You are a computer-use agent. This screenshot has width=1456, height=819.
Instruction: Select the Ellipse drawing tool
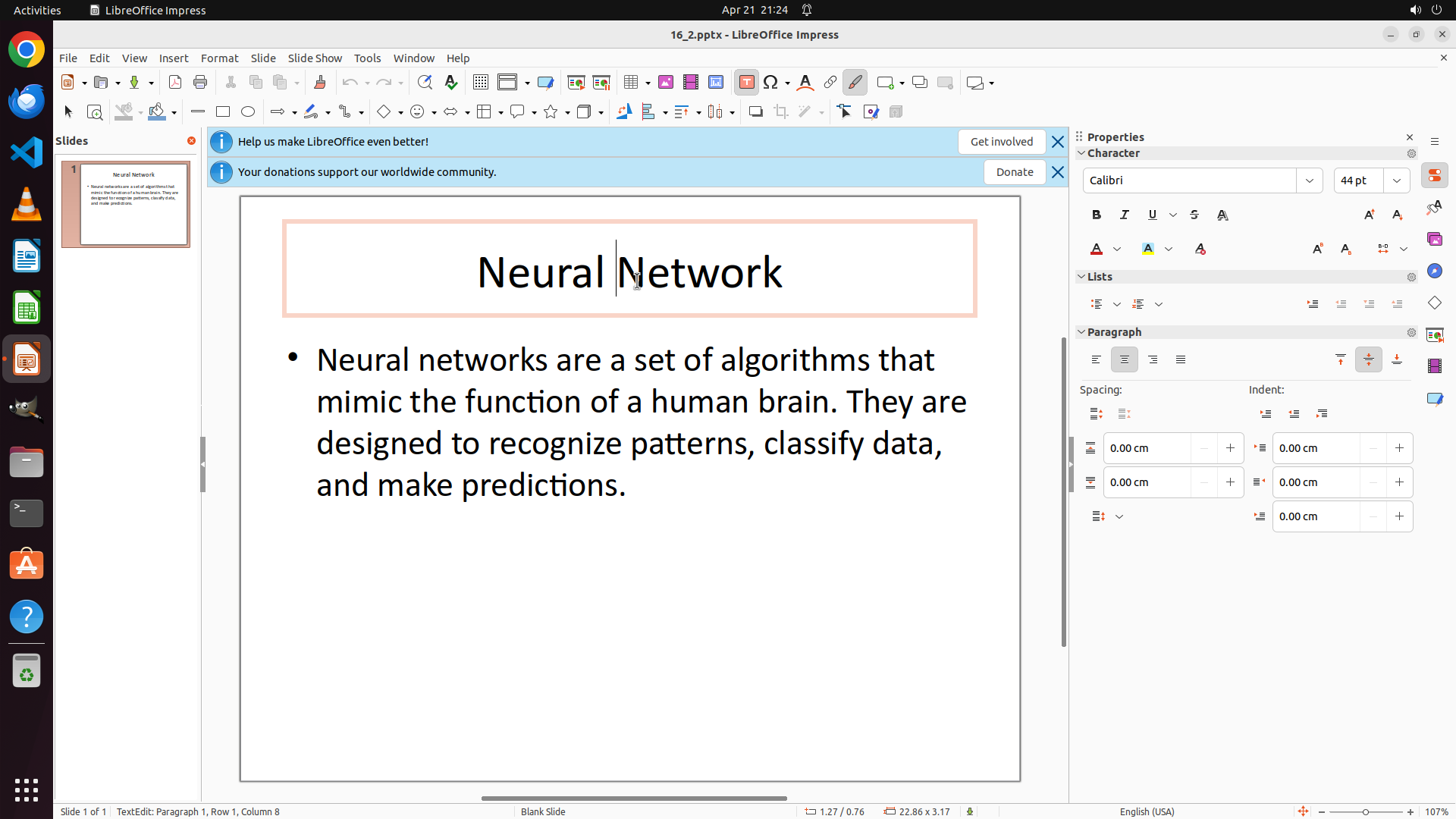248,112
